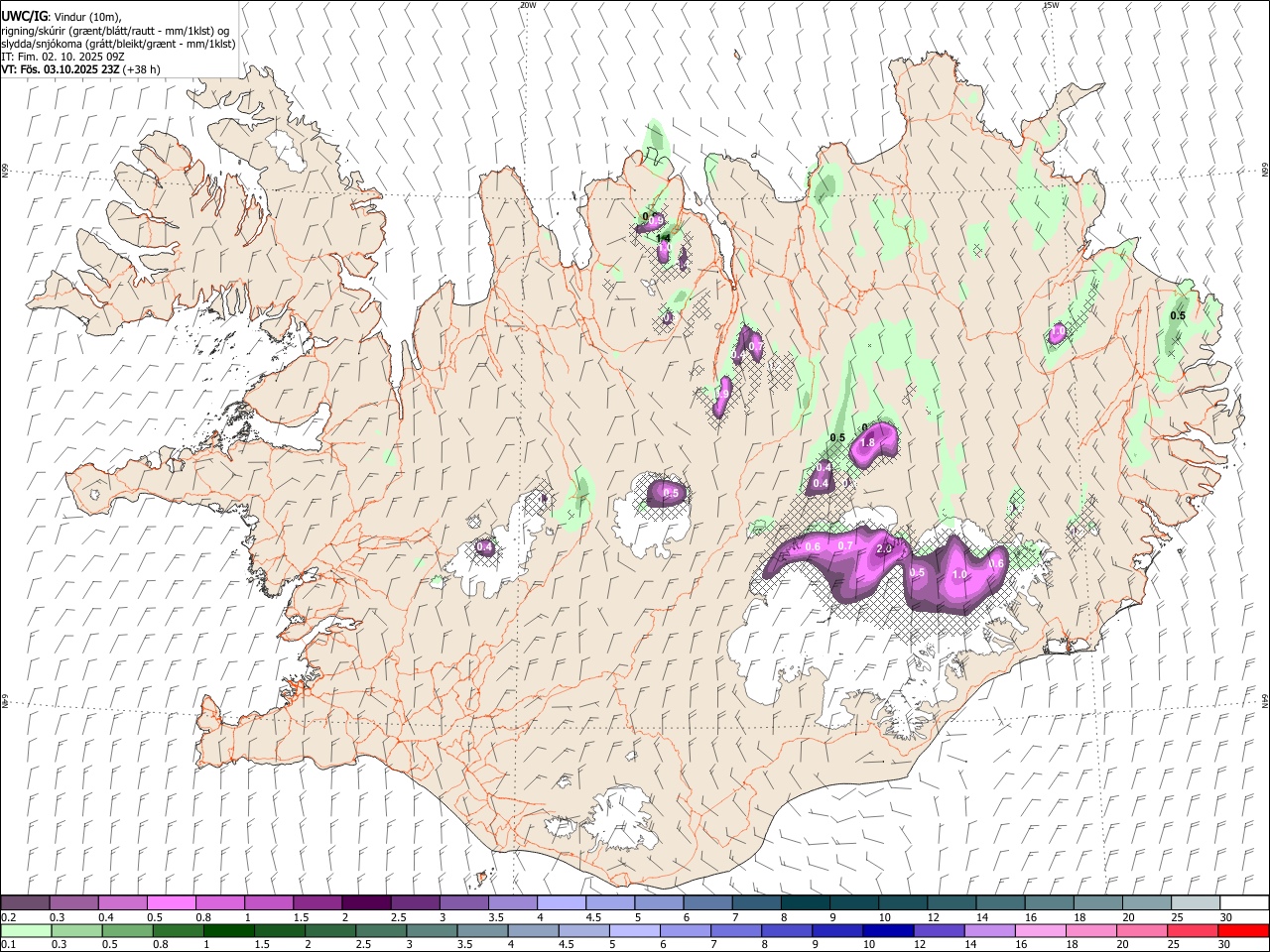Click the 'VT: Fös. 03.10.2025 23Z' valid time
This screenshot has width=1270, height=952.
coord(61,69)
